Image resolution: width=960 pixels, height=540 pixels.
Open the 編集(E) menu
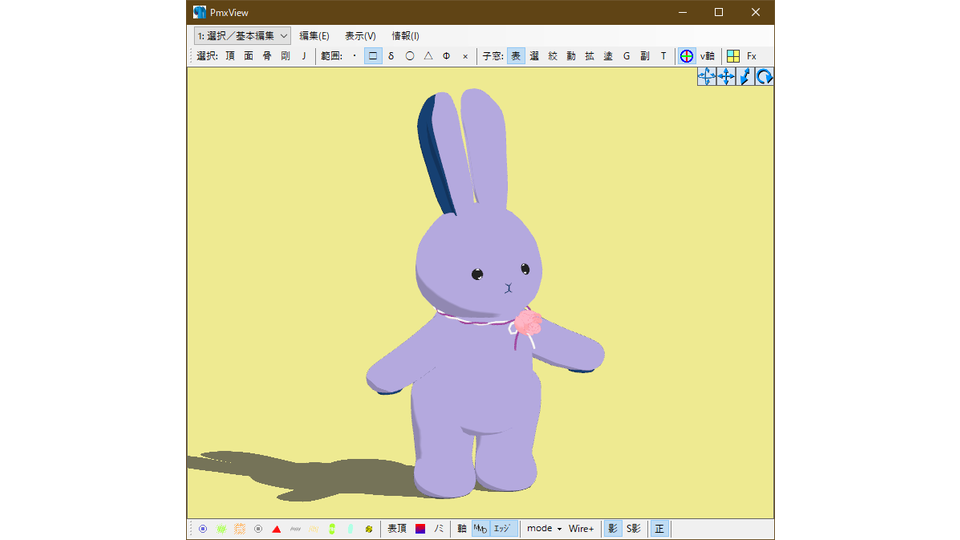[314, 36]
